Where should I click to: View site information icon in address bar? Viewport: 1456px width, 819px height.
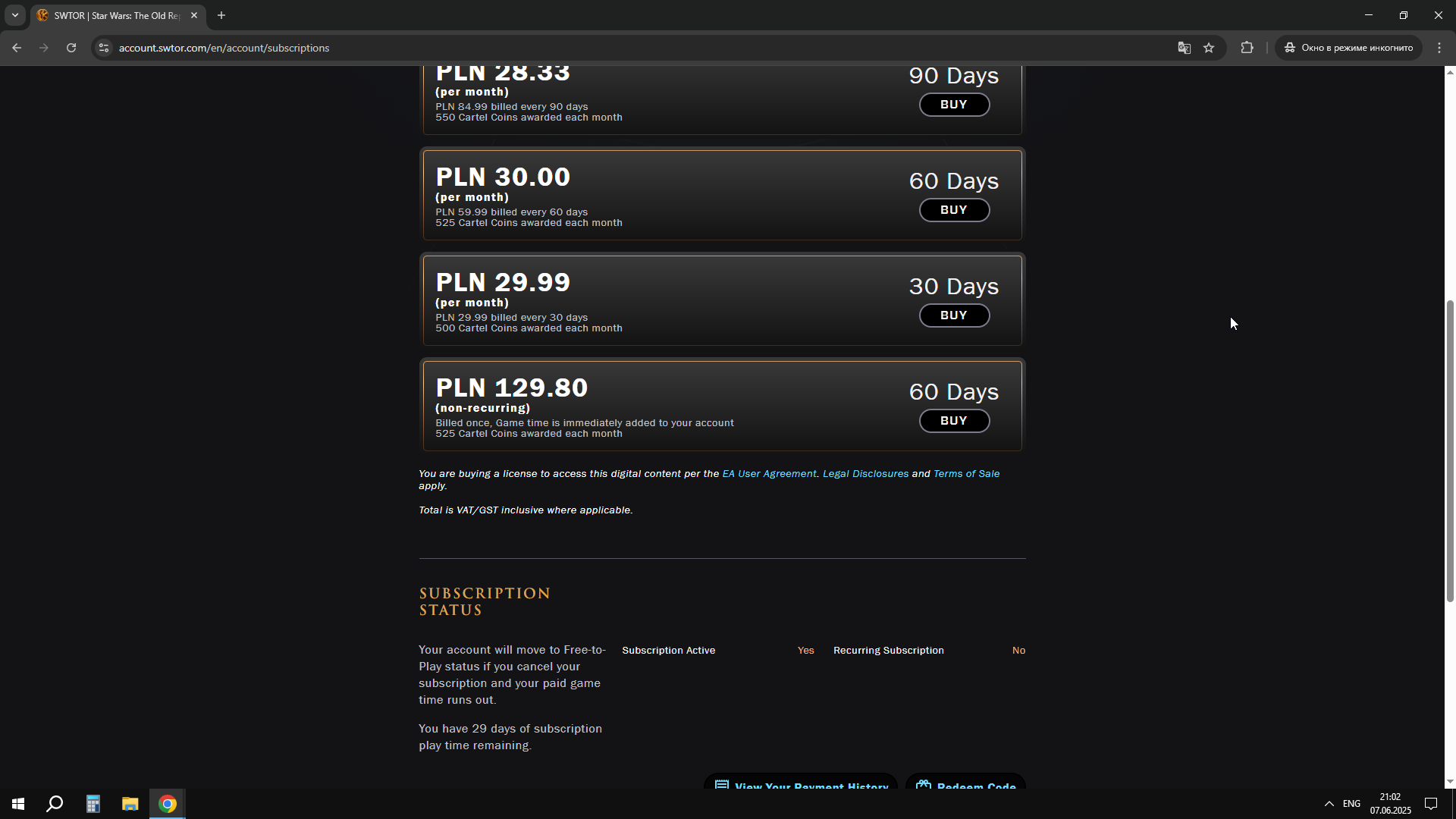point(104,48)
